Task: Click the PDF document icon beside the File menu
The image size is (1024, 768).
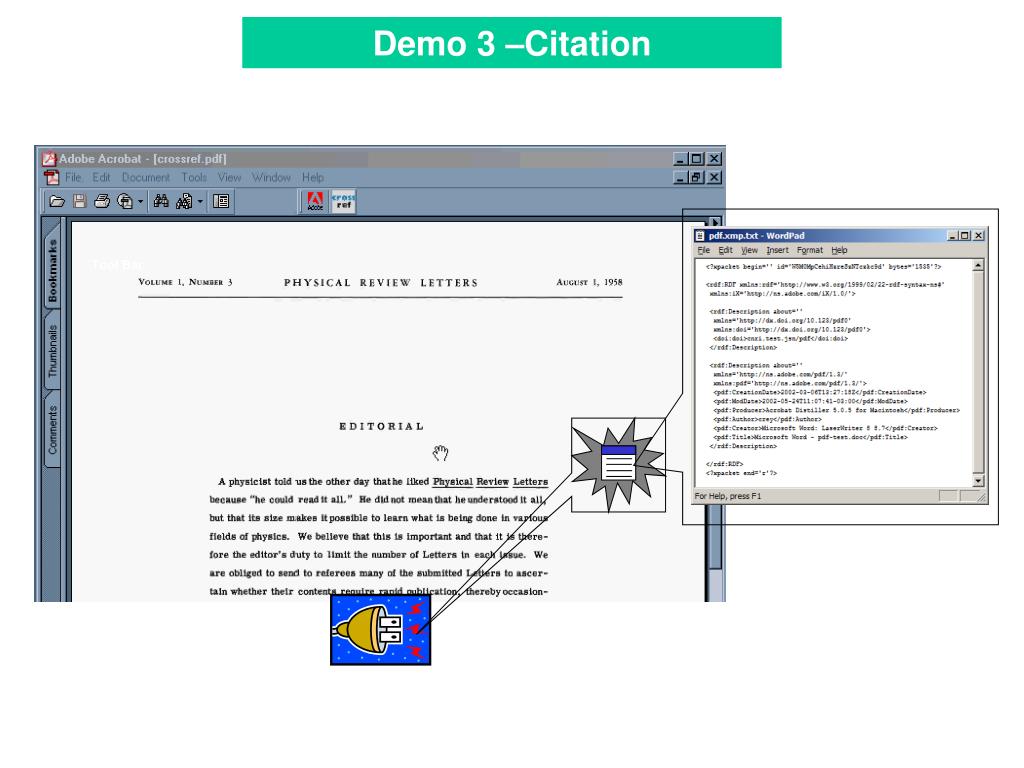Action: pyautogui.click(x=51, y=177)
